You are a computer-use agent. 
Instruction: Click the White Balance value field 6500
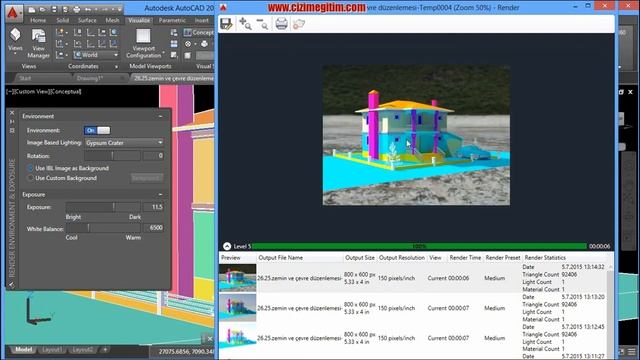coord(153,228)
